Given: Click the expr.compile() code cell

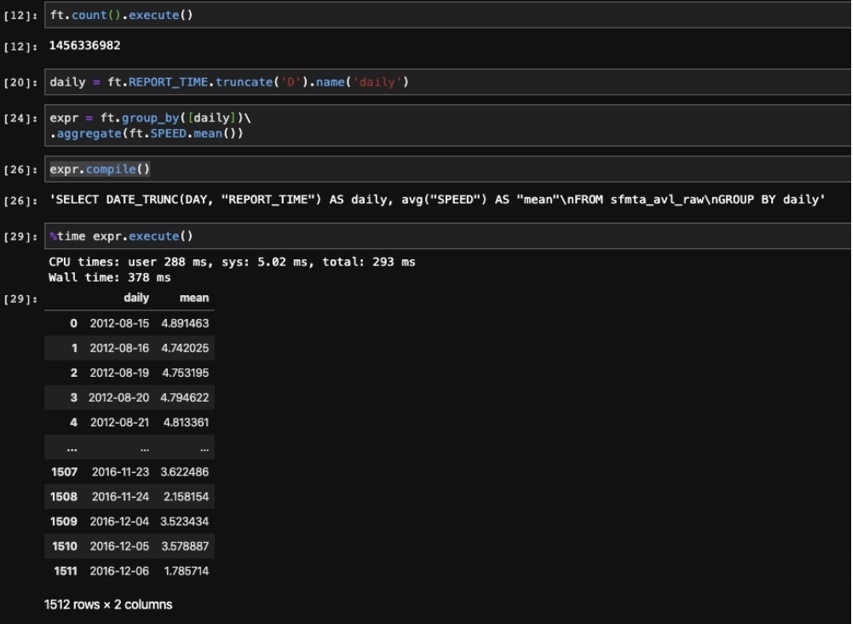Looking at the screenshot, I should 447,169.
